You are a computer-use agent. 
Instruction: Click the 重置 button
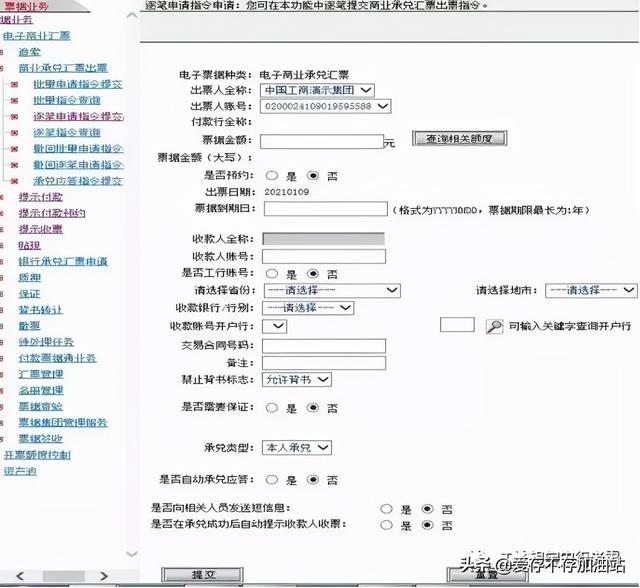click(487, 575)
